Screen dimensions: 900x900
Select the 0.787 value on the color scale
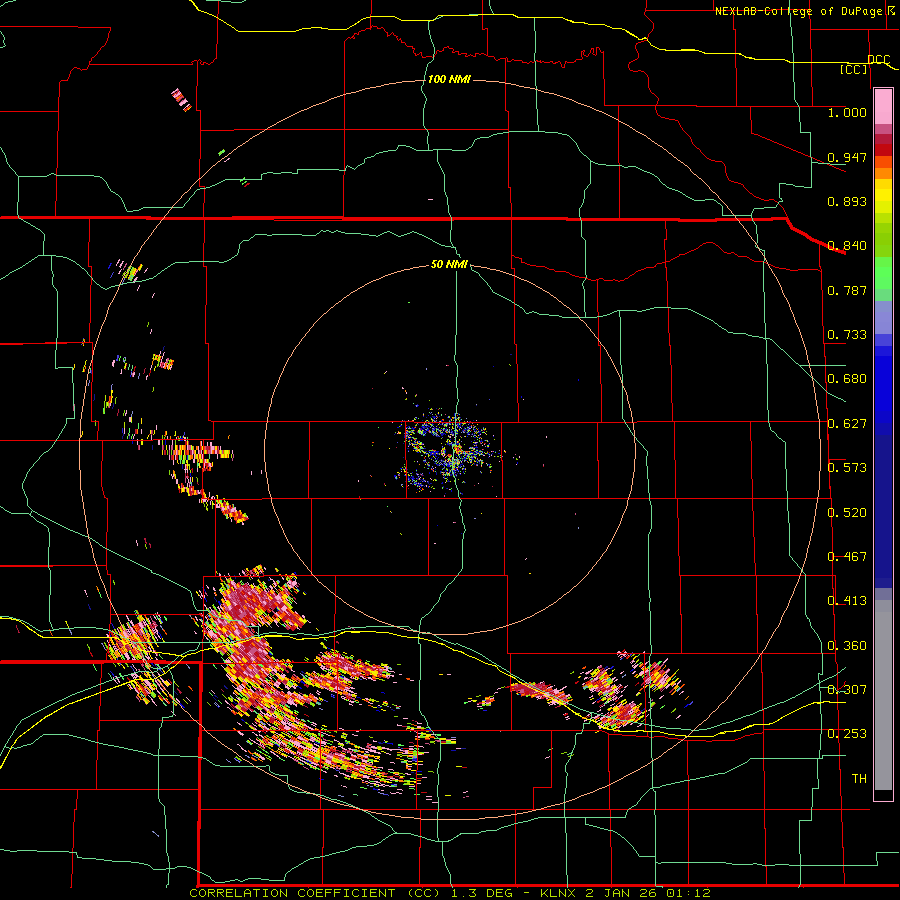[x=847, y=290]
